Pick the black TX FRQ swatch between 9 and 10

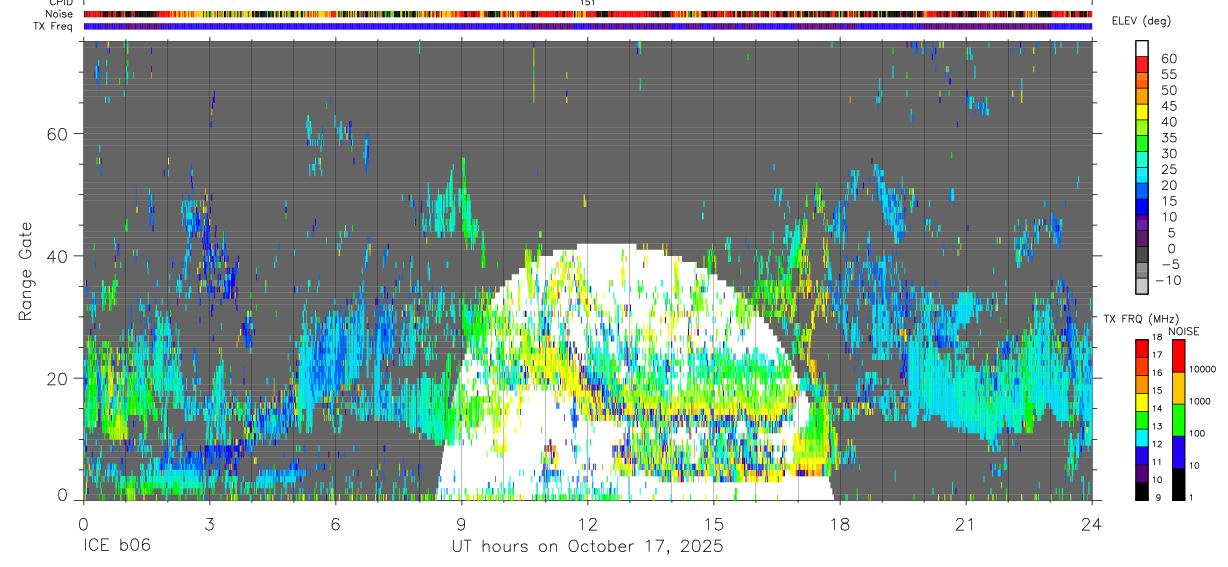(x=1141, y=491)
